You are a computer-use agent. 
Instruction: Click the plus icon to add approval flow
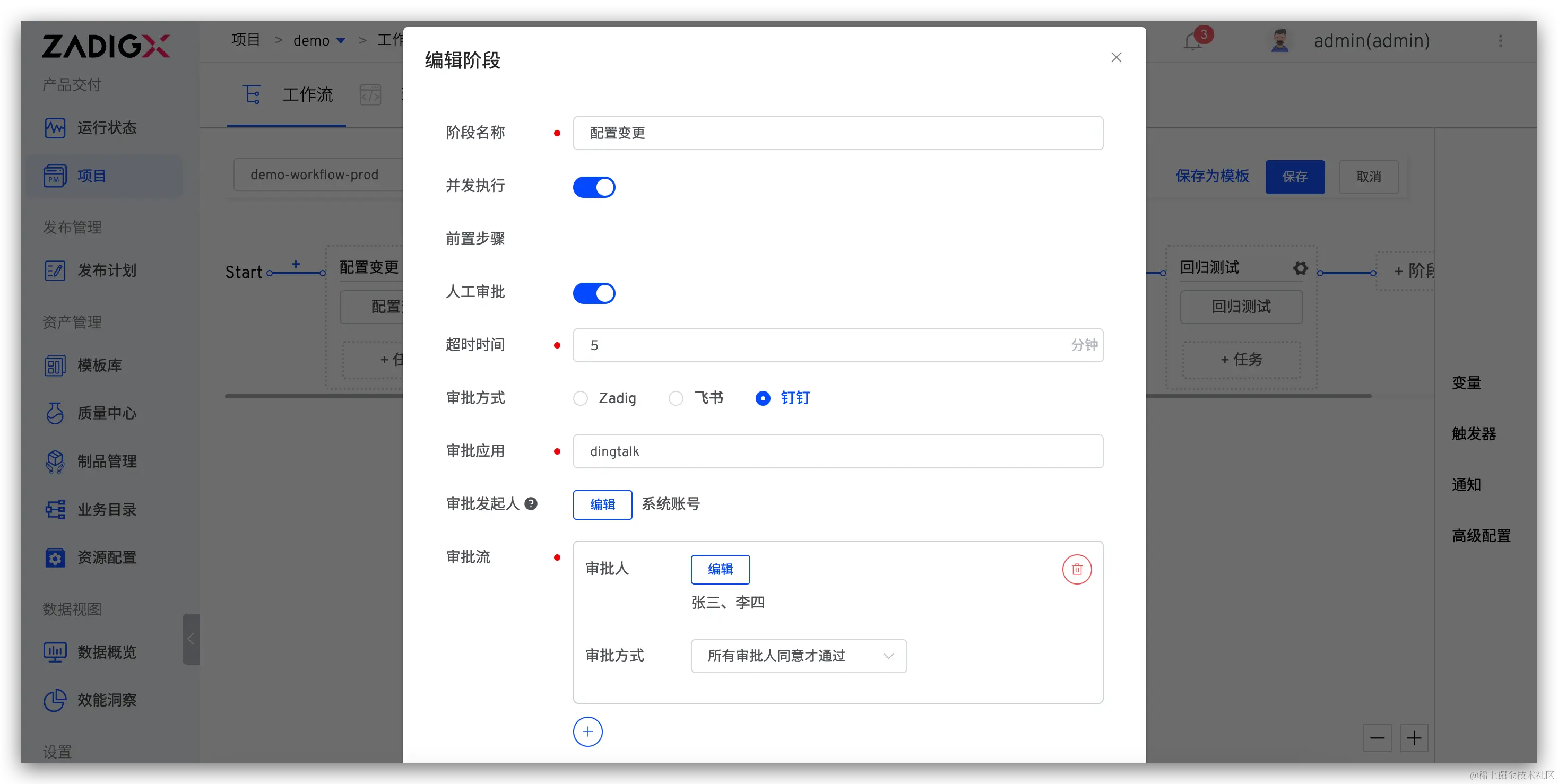pos(587,731)
